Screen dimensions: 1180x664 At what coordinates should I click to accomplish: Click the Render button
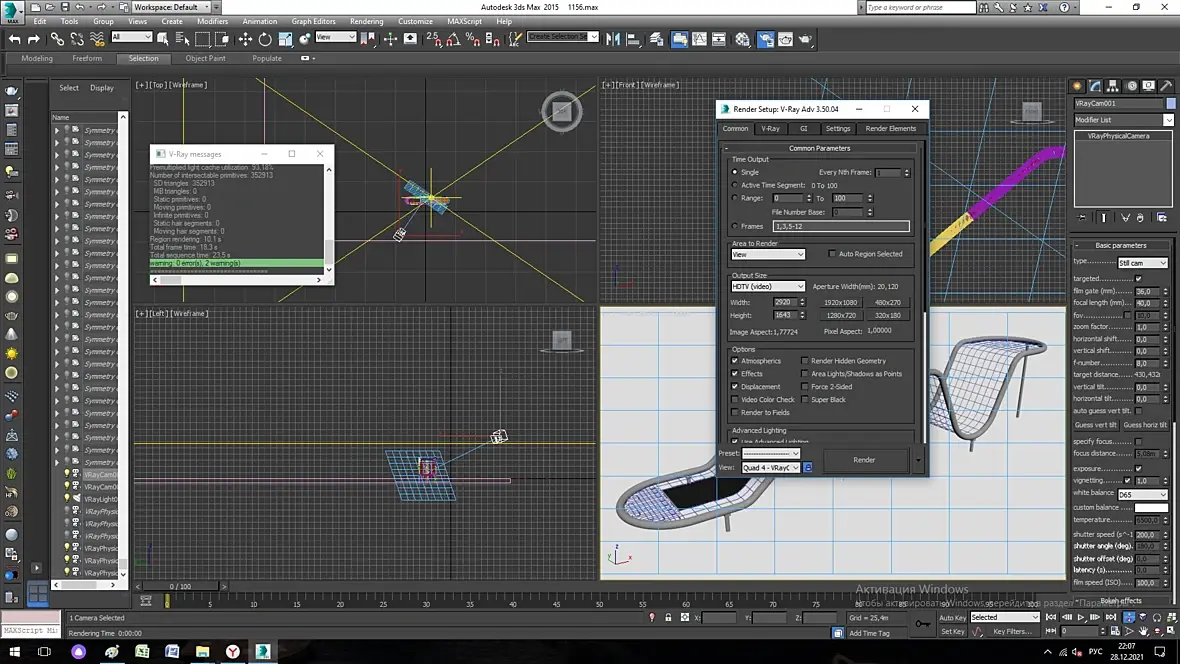click(x=864, y=460)
